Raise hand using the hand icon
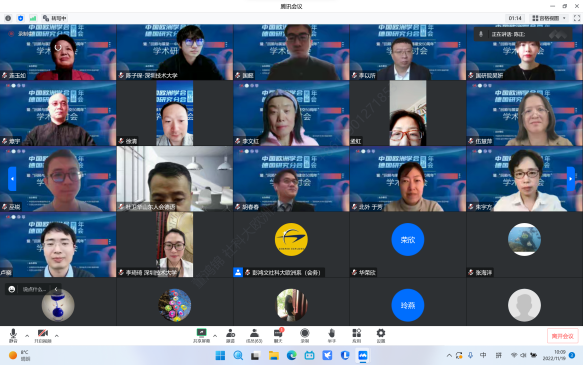Viewport: 583px width, 365px height. [x=331, y=335]
